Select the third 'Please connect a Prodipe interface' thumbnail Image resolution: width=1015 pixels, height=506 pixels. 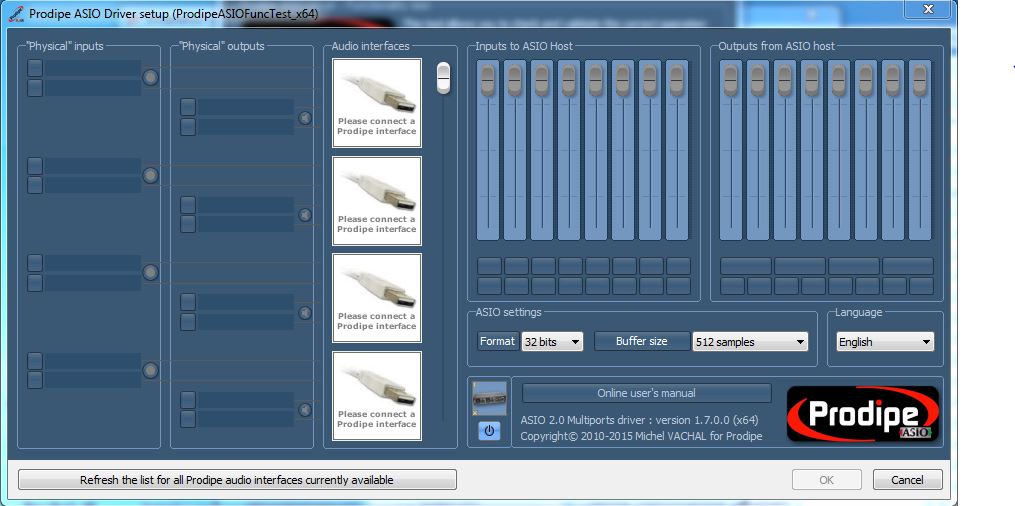pos(377,298)
